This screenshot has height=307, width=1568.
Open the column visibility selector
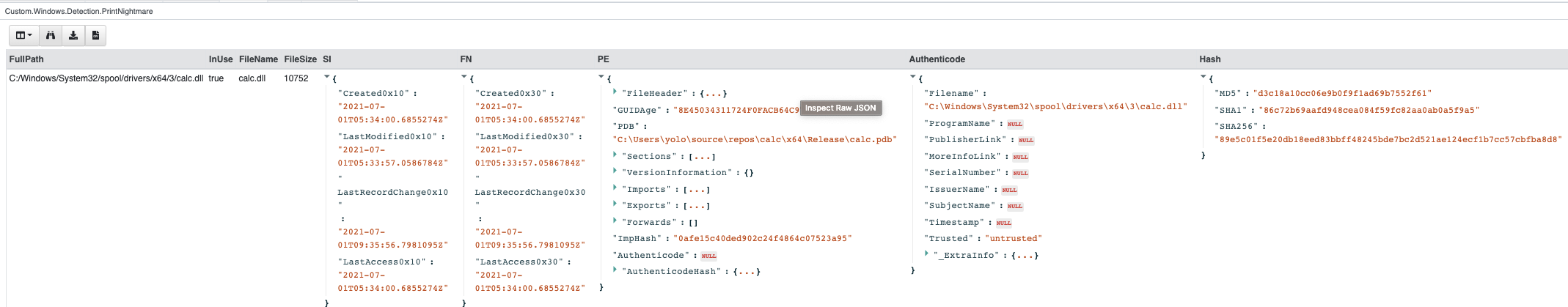pyautogui.click(x=24, y=35)
